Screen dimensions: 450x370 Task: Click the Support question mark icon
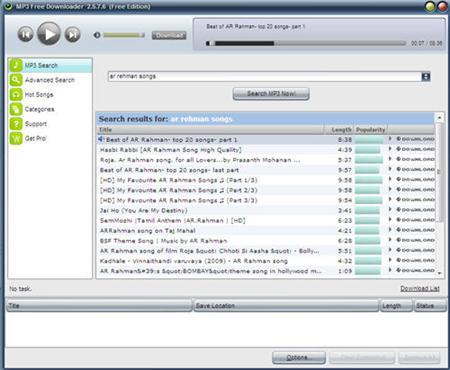(x=16, y=124)
